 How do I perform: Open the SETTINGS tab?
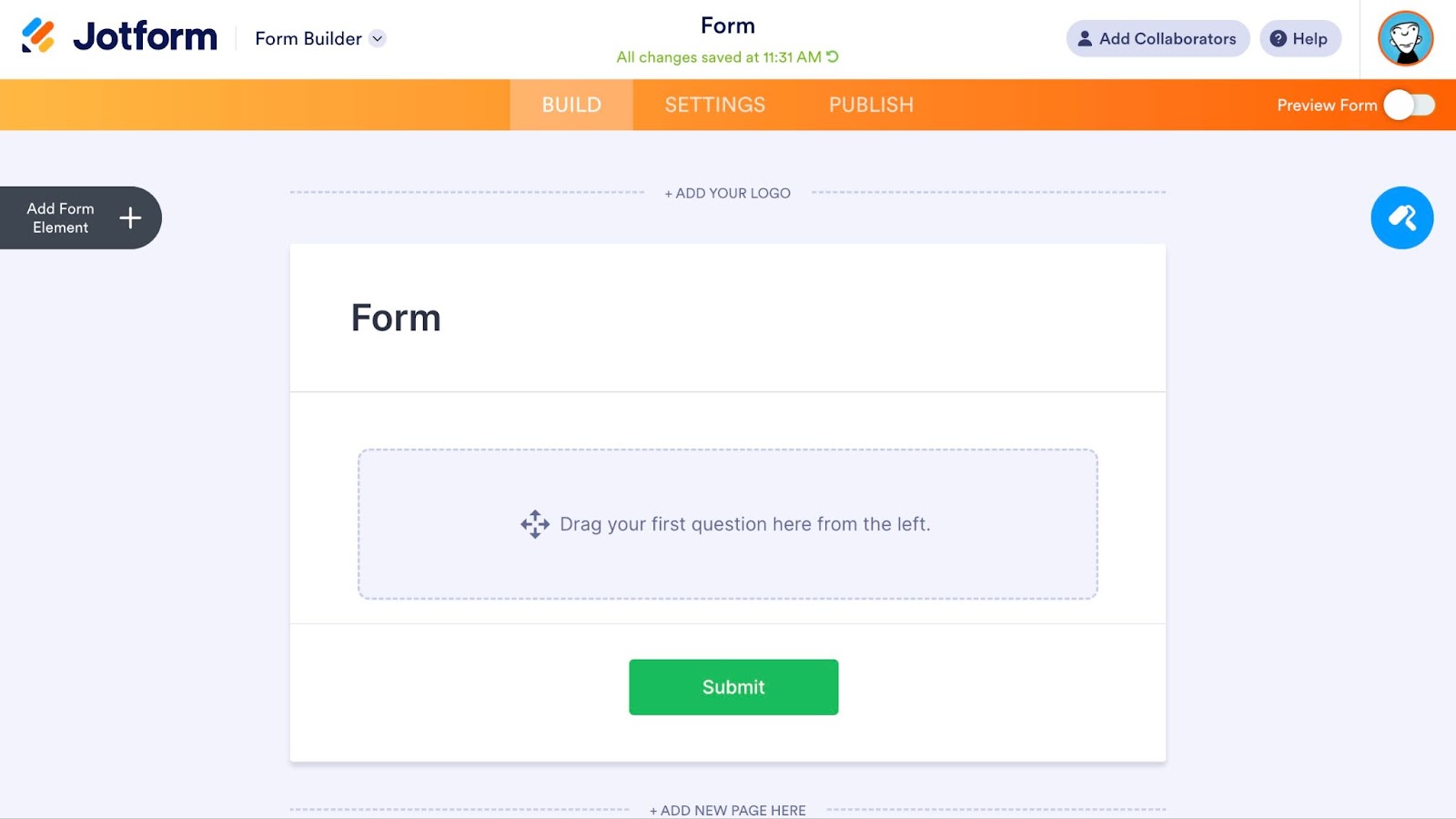[x=715, y=105]
